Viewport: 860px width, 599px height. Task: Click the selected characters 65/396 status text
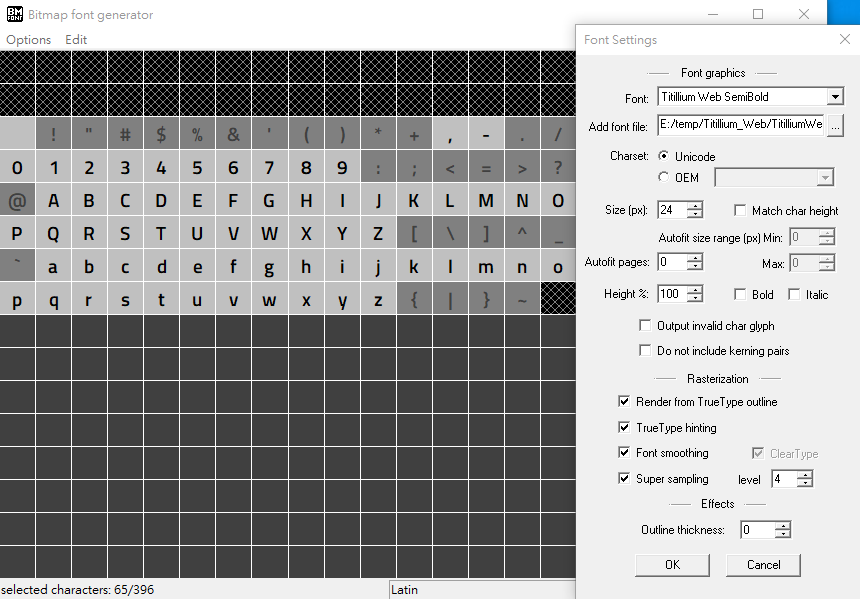77,590
